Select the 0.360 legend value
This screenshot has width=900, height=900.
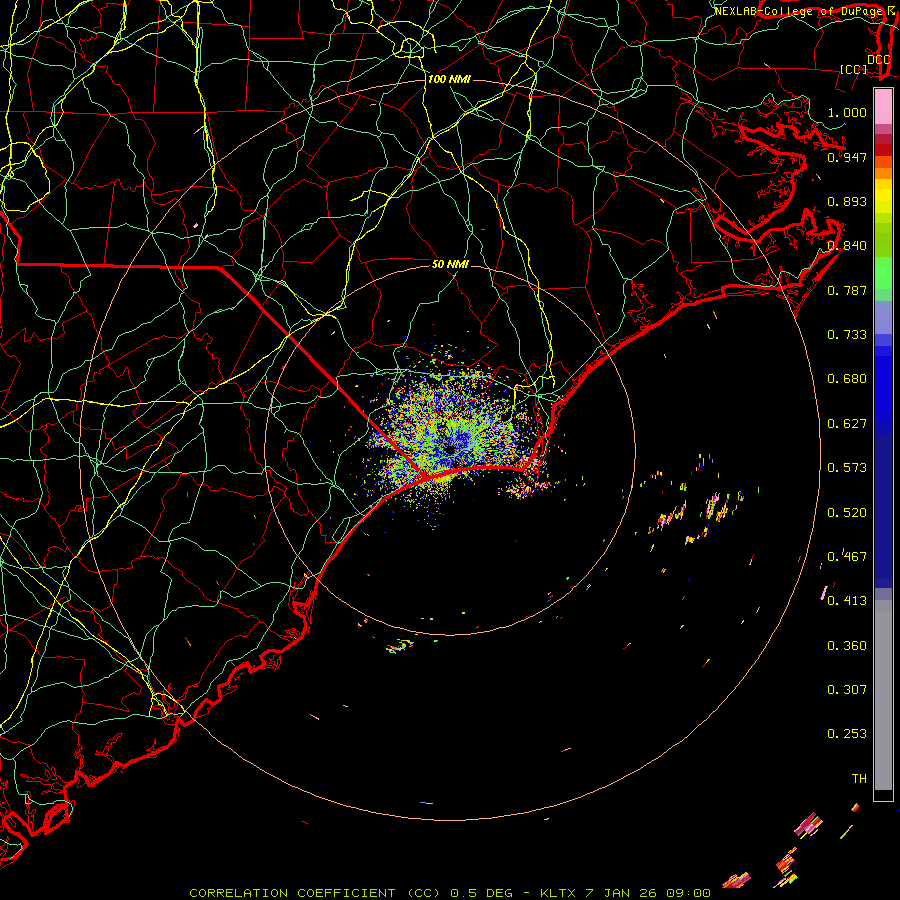pyautogui.click(x=847, y=646)
